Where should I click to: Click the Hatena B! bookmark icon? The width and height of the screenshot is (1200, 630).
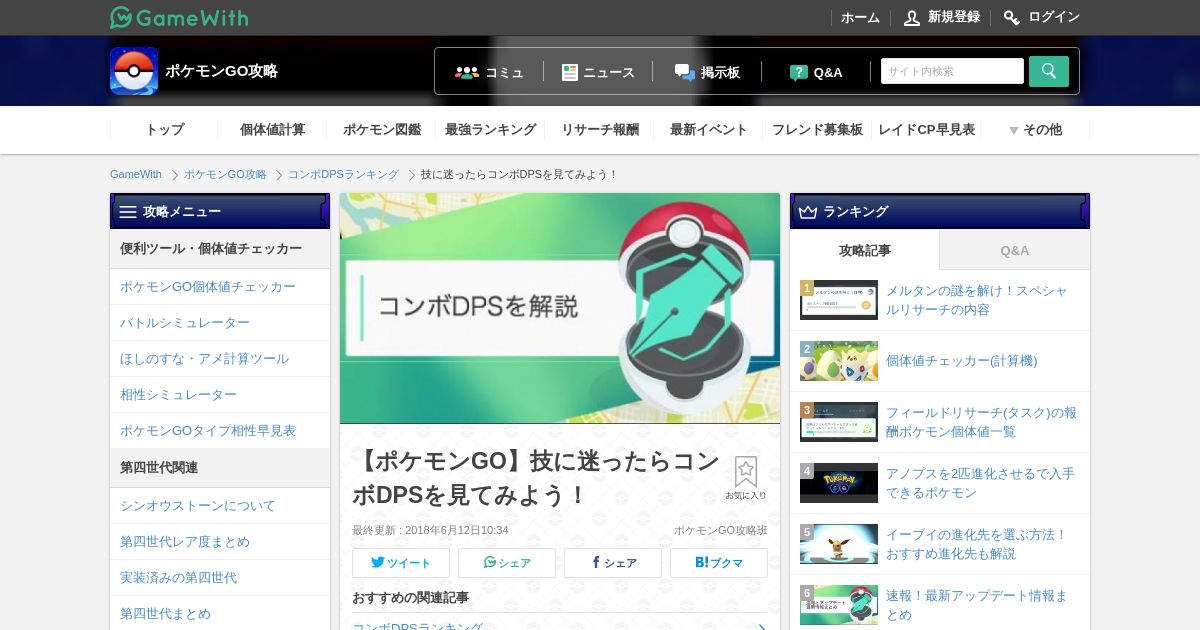[702, 562]
